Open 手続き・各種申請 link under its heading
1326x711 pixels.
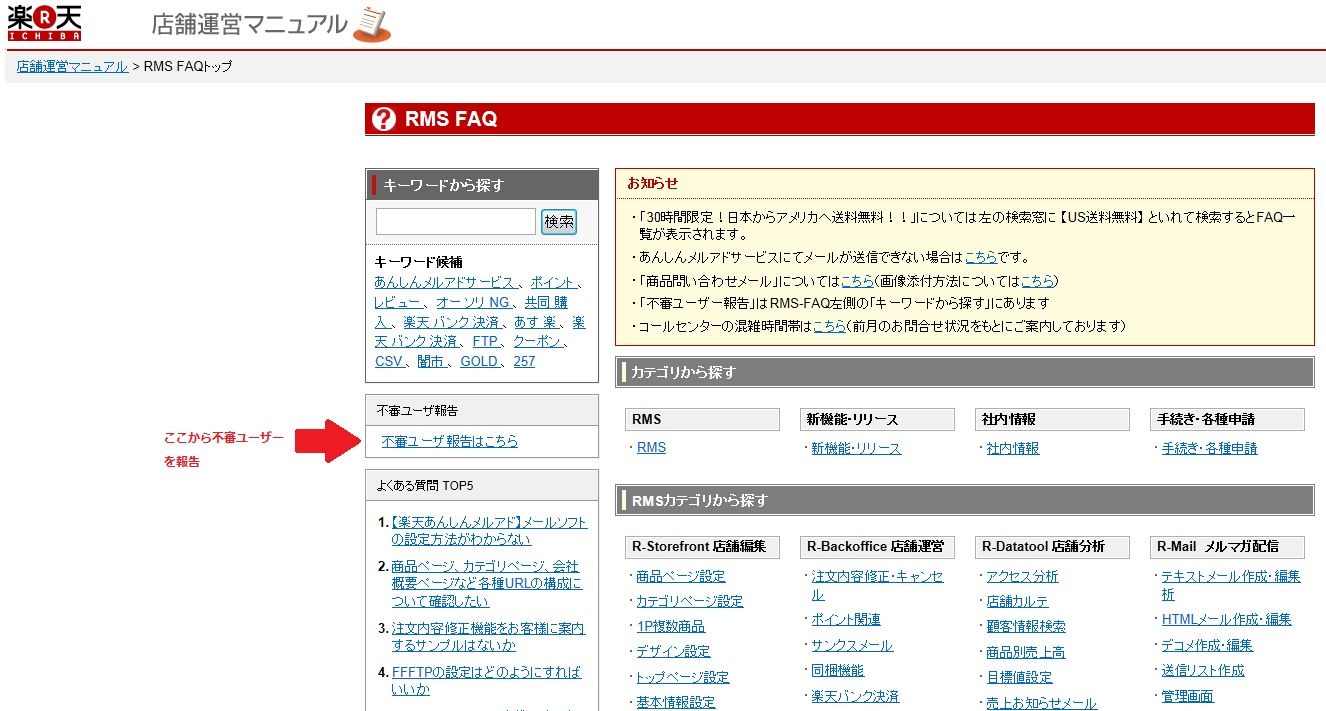pyautogui.click(x=1209, y=448)
